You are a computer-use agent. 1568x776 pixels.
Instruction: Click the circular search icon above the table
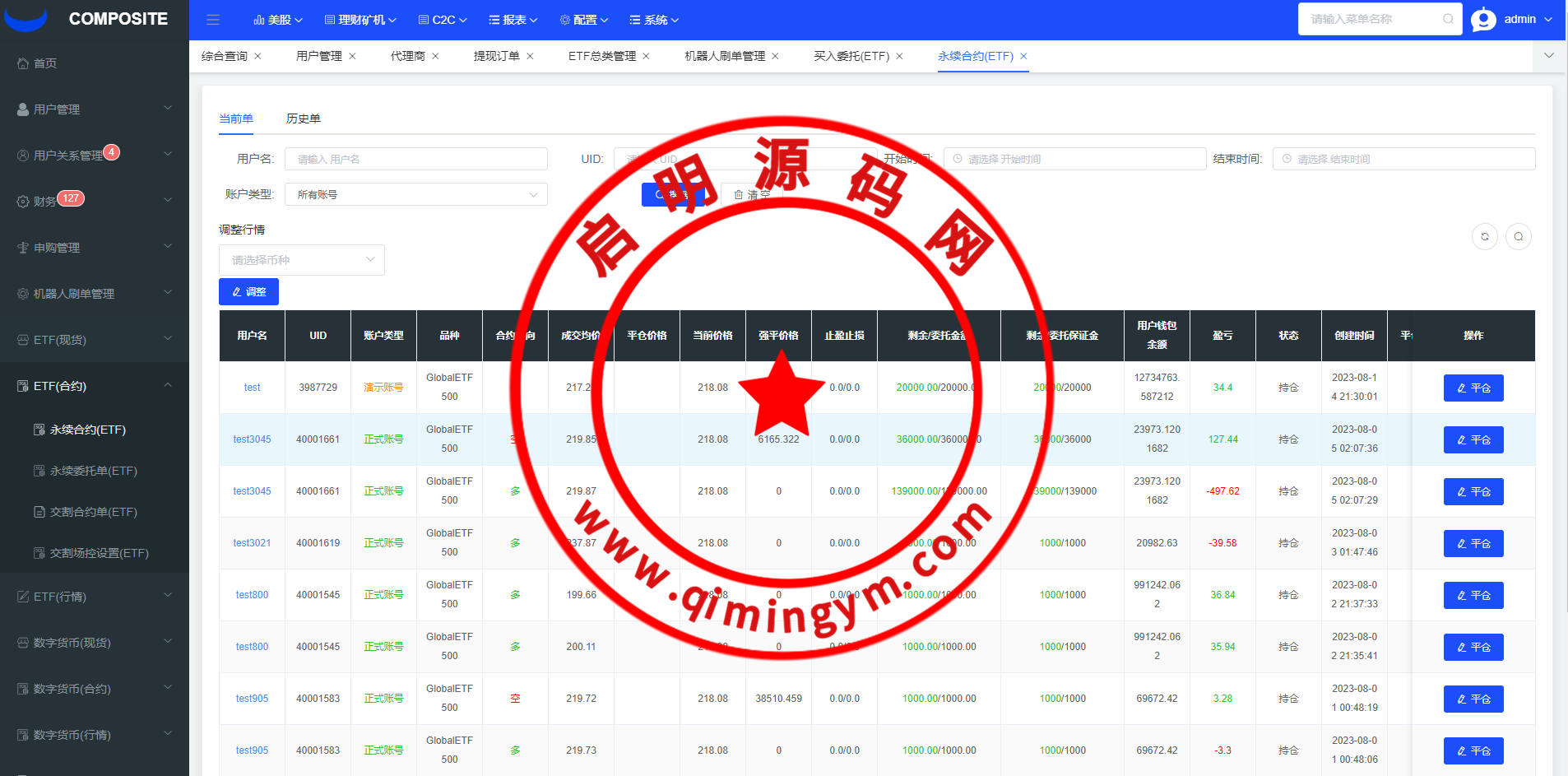point(1518,237)
